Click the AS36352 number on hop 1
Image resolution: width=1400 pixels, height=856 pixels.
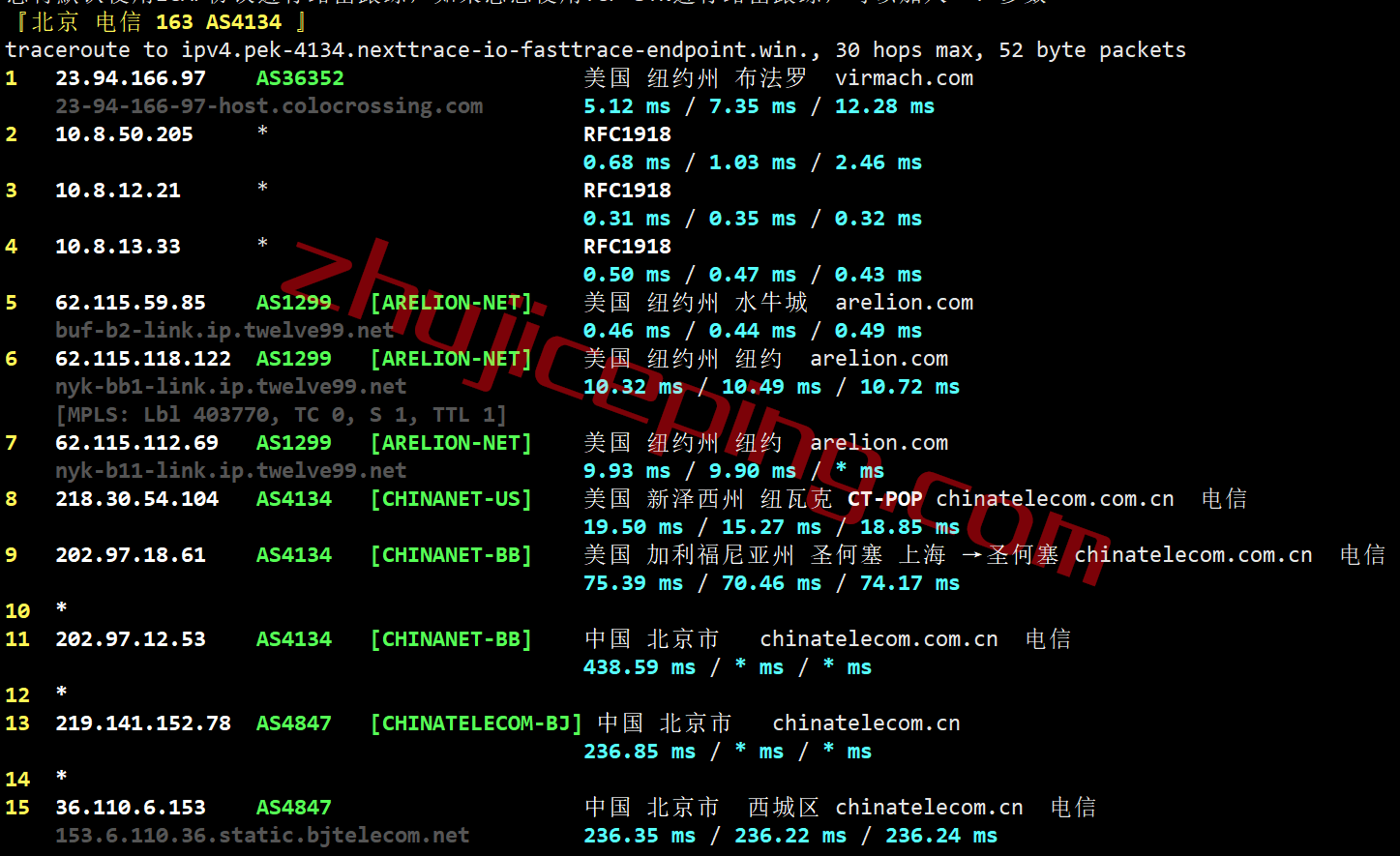[x=300, y=78]
